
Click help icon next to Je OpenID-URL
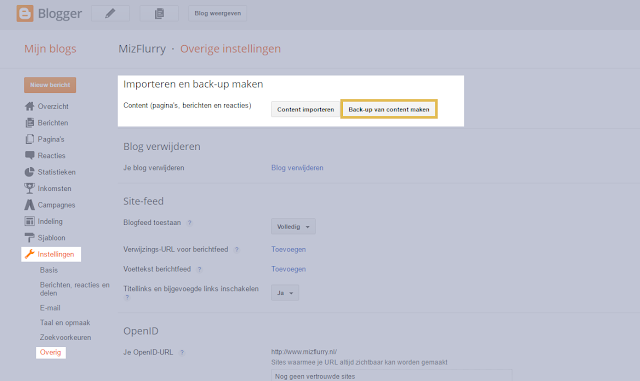182,352
